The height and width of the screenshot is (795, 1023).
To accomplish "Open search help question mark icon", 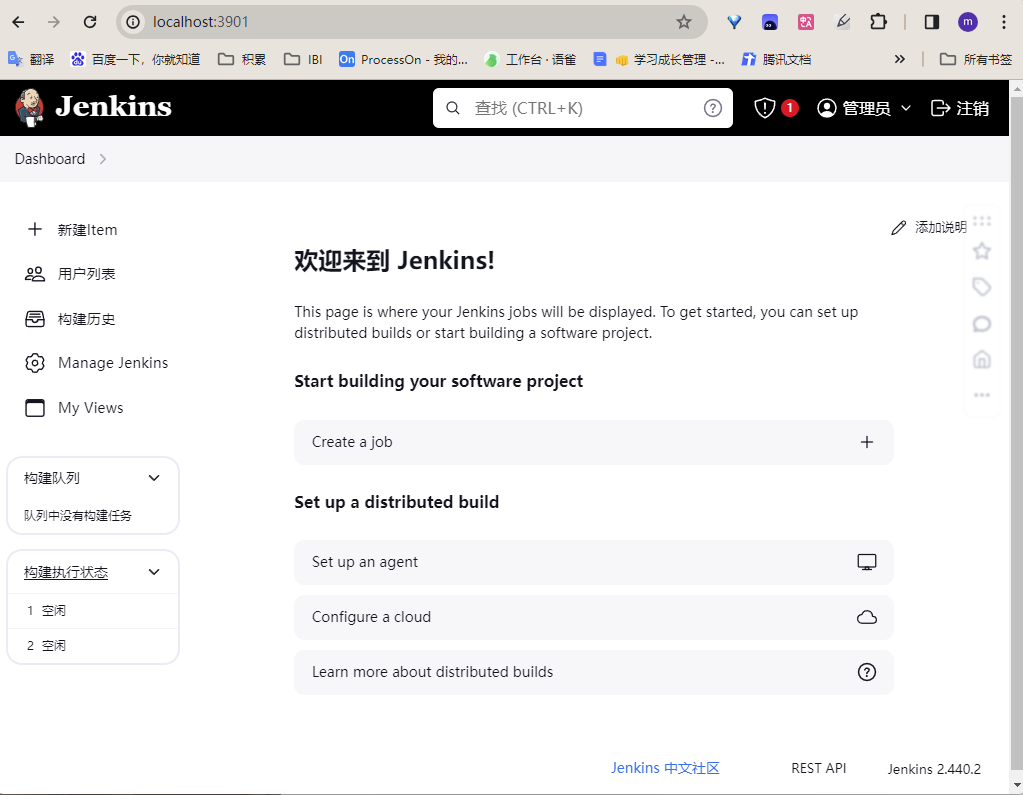I will click(x=712, y=108).
